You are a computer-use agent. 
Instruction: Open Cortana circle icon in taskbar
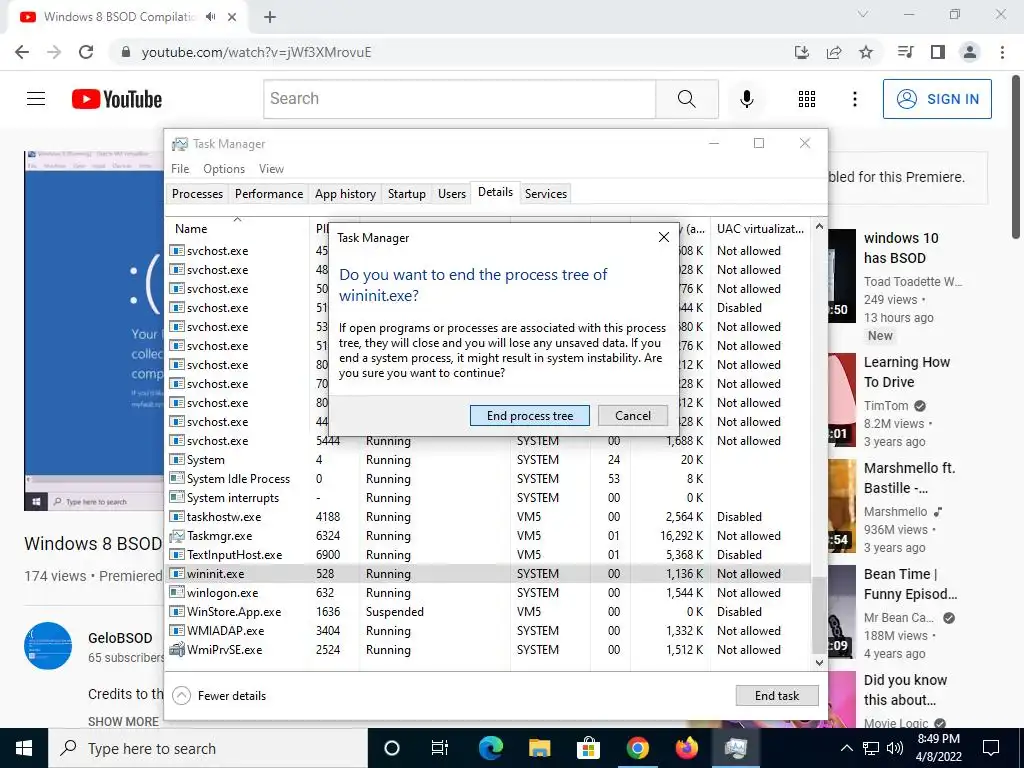pyautogui.click(x=391, y=748)
